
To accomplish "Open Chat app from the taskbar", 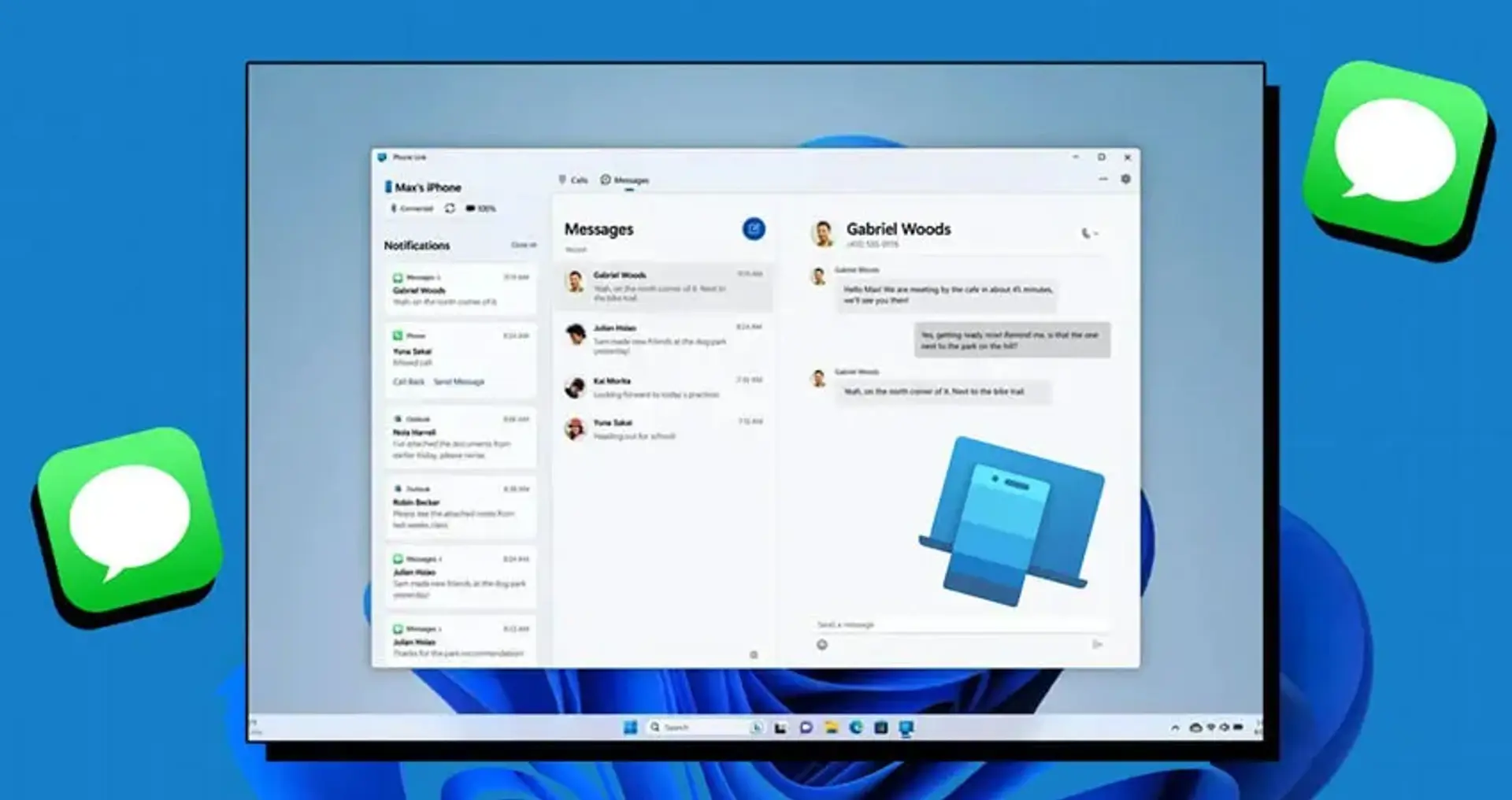I will pos(806,728).
